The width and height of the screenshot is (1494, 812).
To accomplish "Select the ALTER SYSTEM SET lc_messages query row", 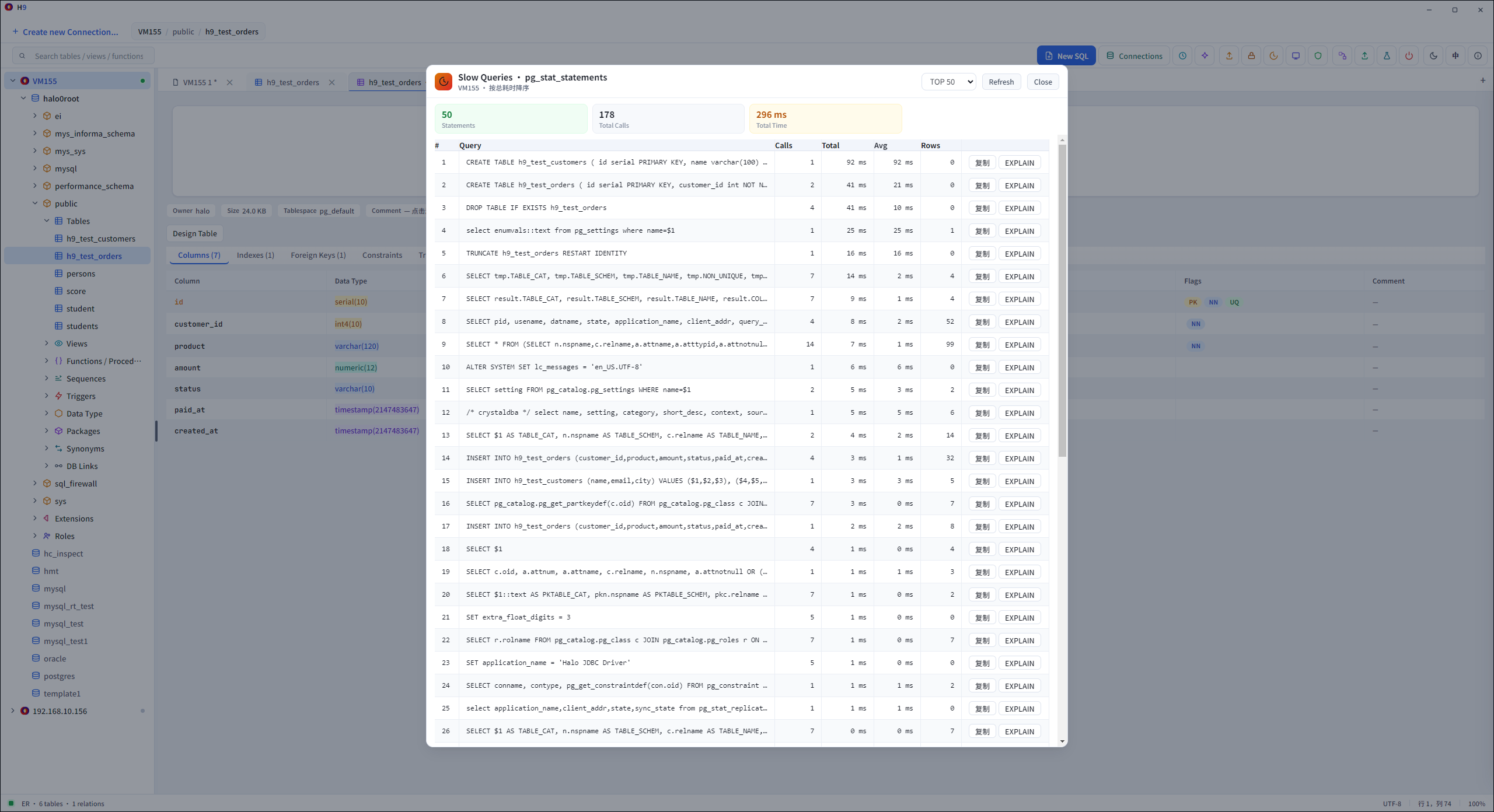I will (741, 367).
